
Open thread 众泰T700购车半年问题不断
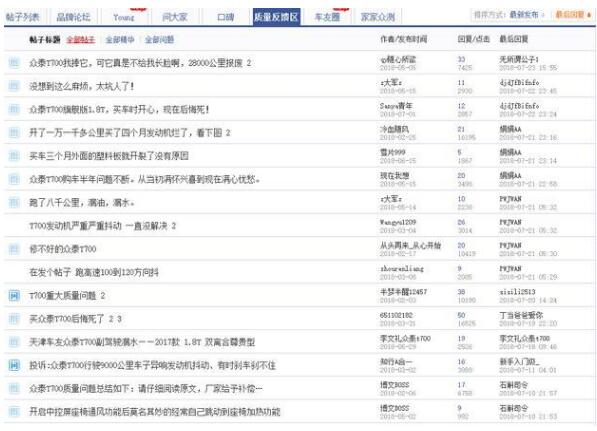(145, 179)
